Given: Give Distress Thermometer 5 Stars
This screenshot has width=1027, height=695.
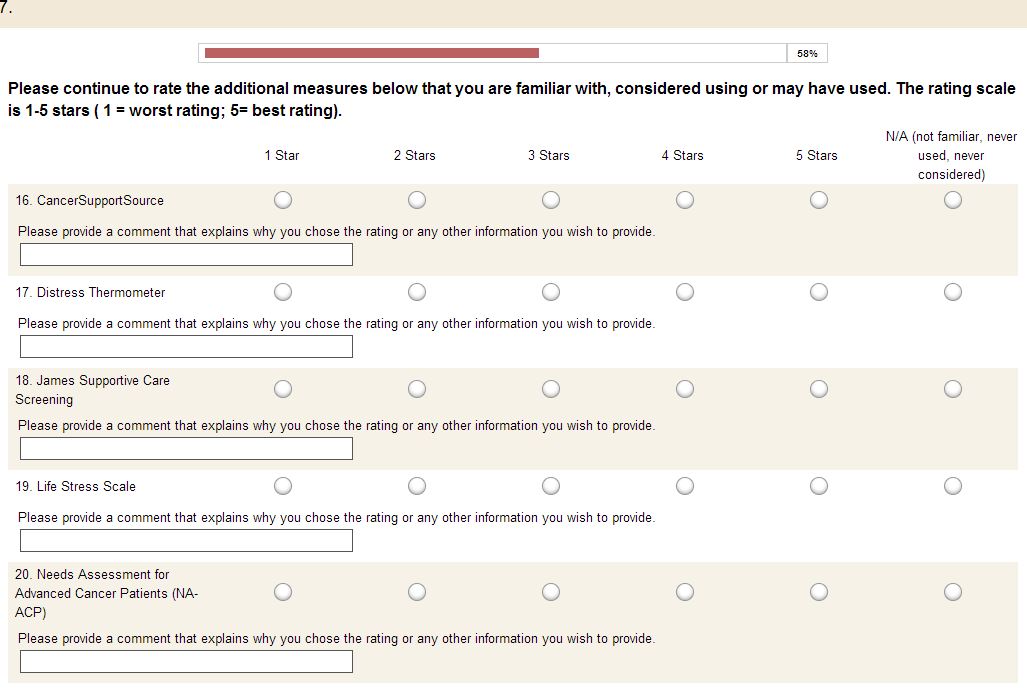Looking at the screenshot, I should [819, 292].
